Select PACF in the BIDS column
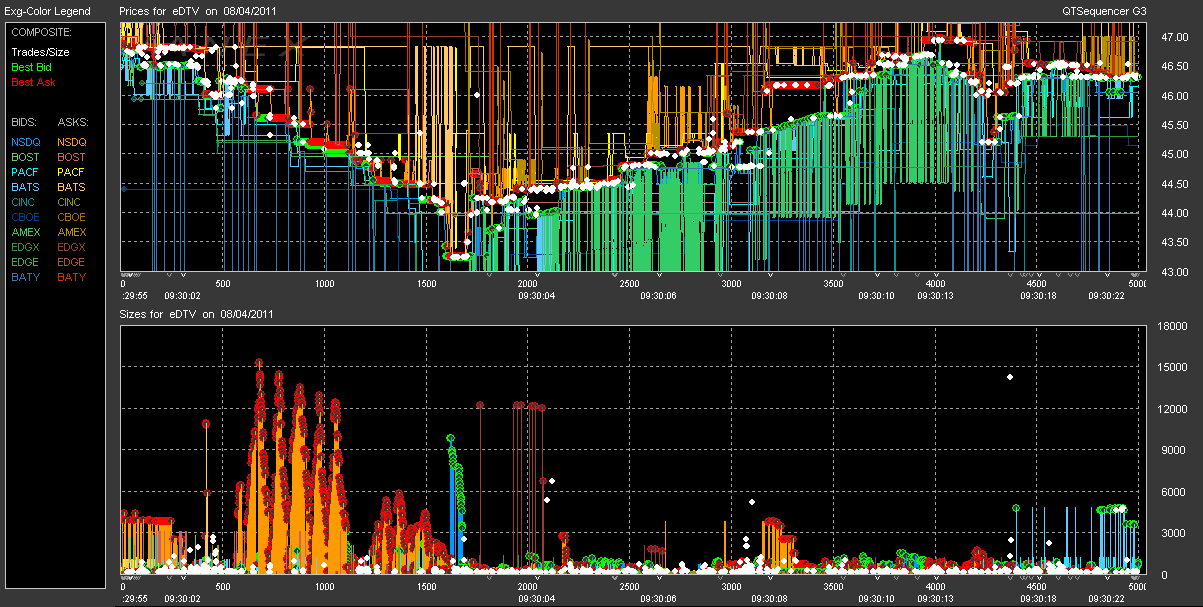Viewport: 1203px width, 607px height. tap(25, 172)
